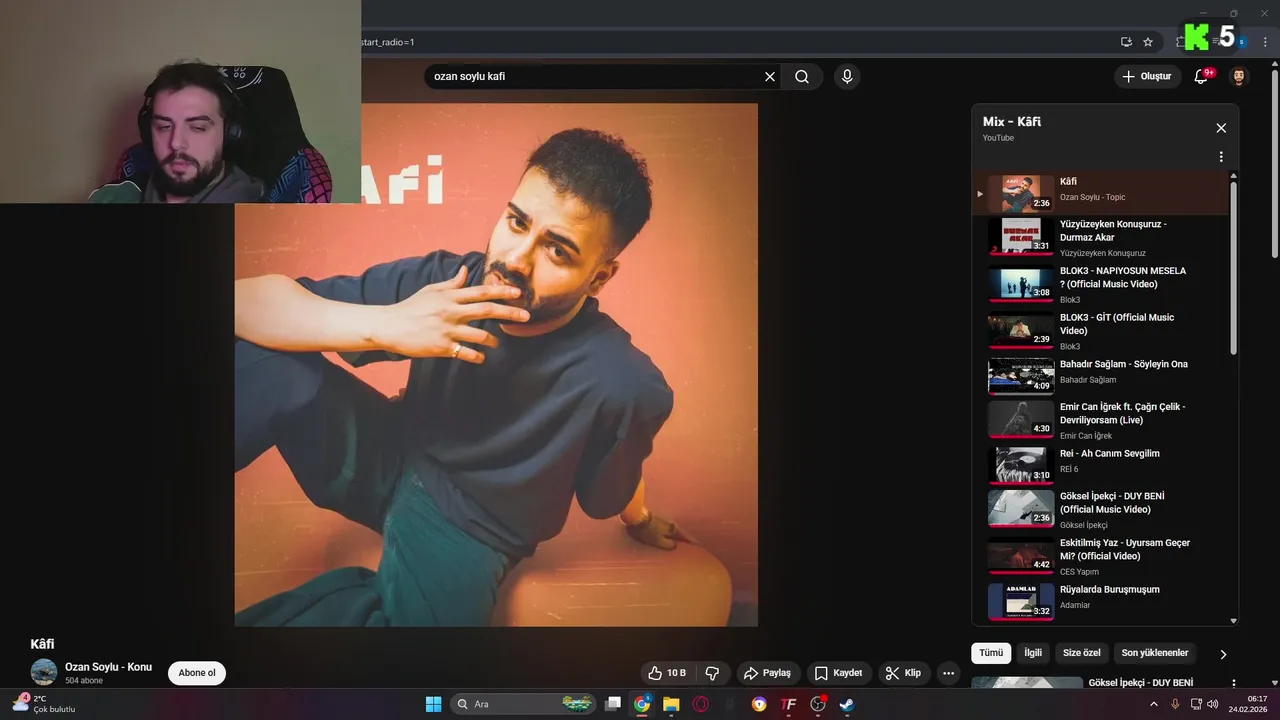Screen dimensions: 1280x720
Task: Click the Paylaş share button
Action: pyautogui.click(x=767, y=673)
